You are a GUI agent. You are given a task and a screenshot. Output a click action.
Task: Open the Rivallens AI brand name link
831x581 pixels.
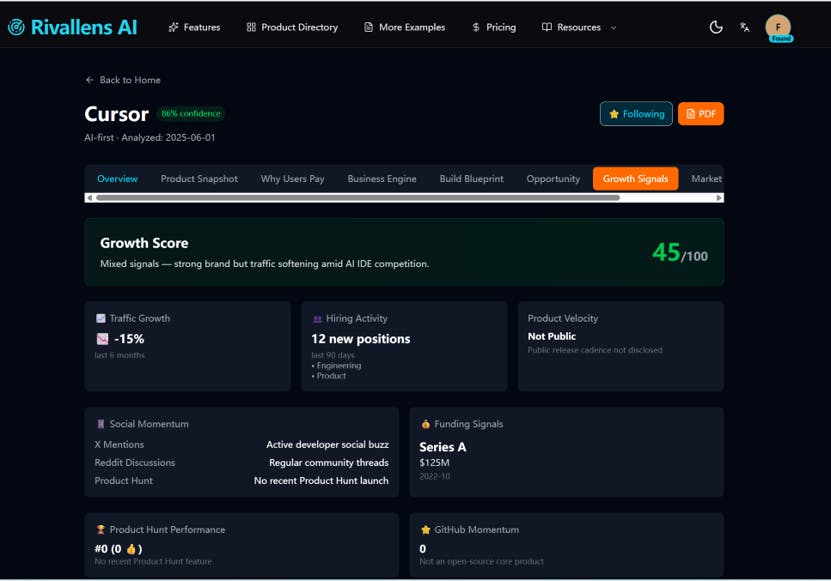point(84,27)
